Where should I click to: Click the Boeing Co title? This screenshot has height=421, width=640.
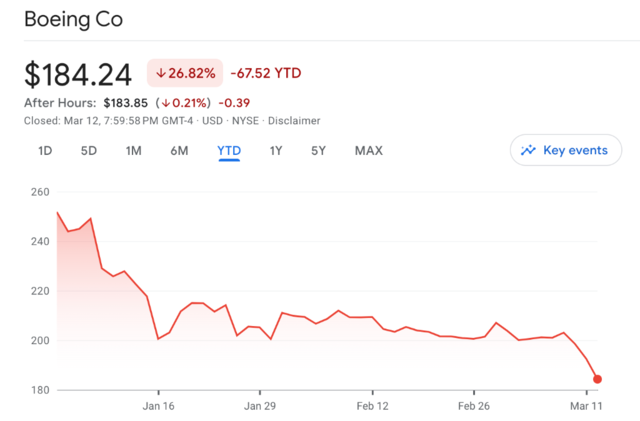(x=73, y=19)
